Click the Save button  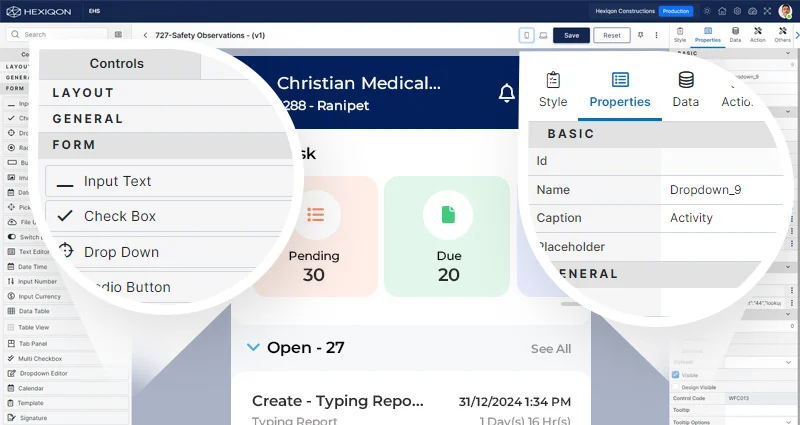(x=571, y=35)
